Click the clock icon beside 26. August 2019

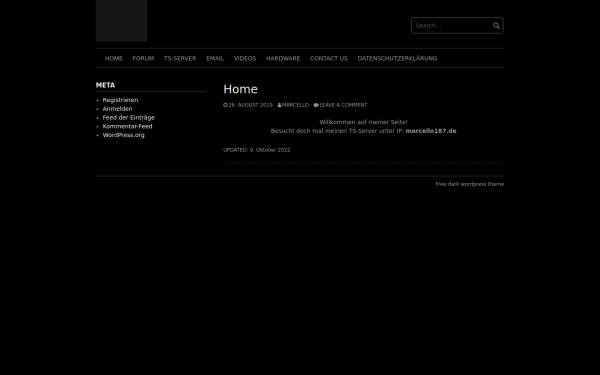click(225, 105)
